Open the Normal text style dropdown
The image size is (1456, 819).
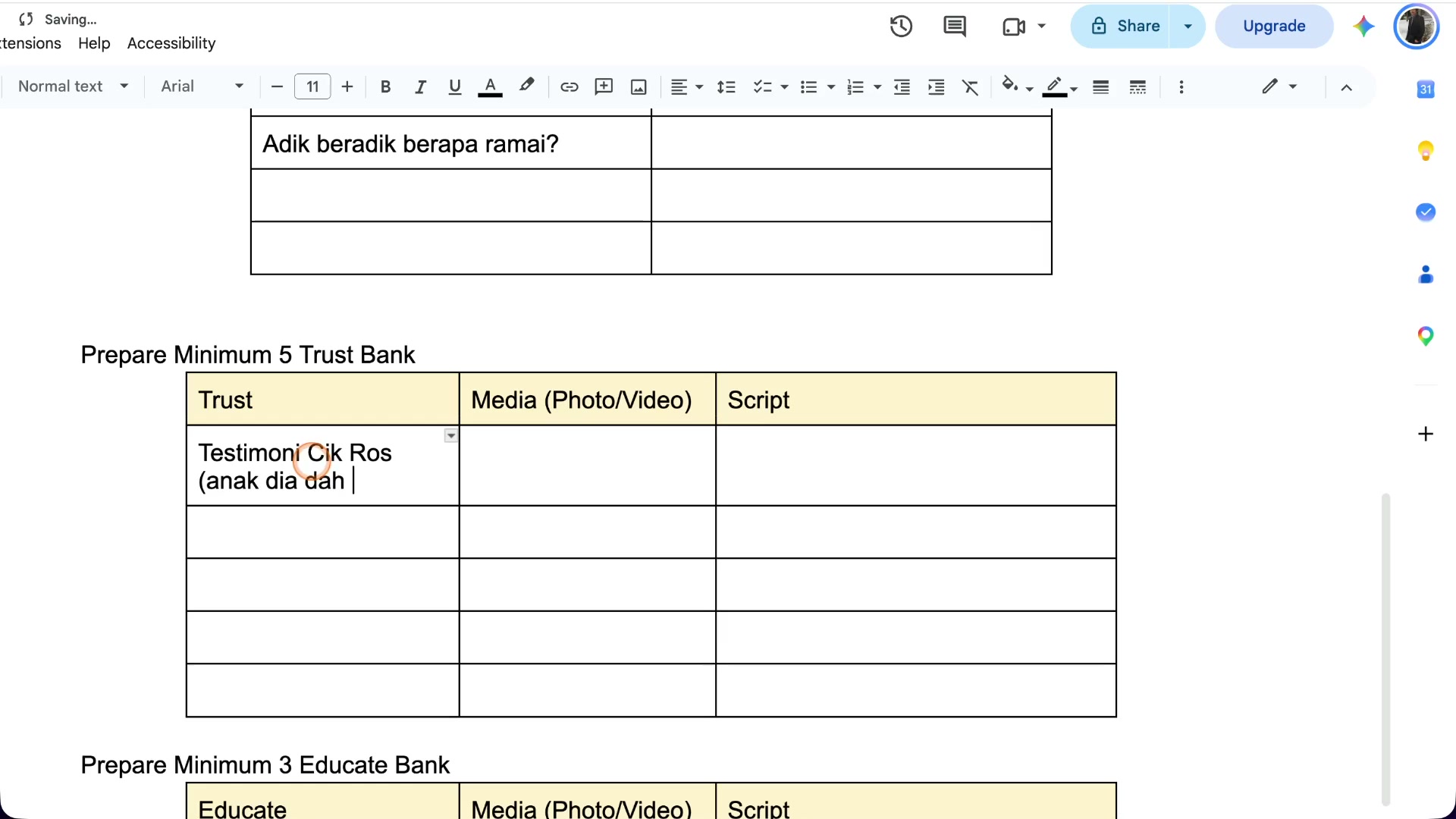pos(73,86)
